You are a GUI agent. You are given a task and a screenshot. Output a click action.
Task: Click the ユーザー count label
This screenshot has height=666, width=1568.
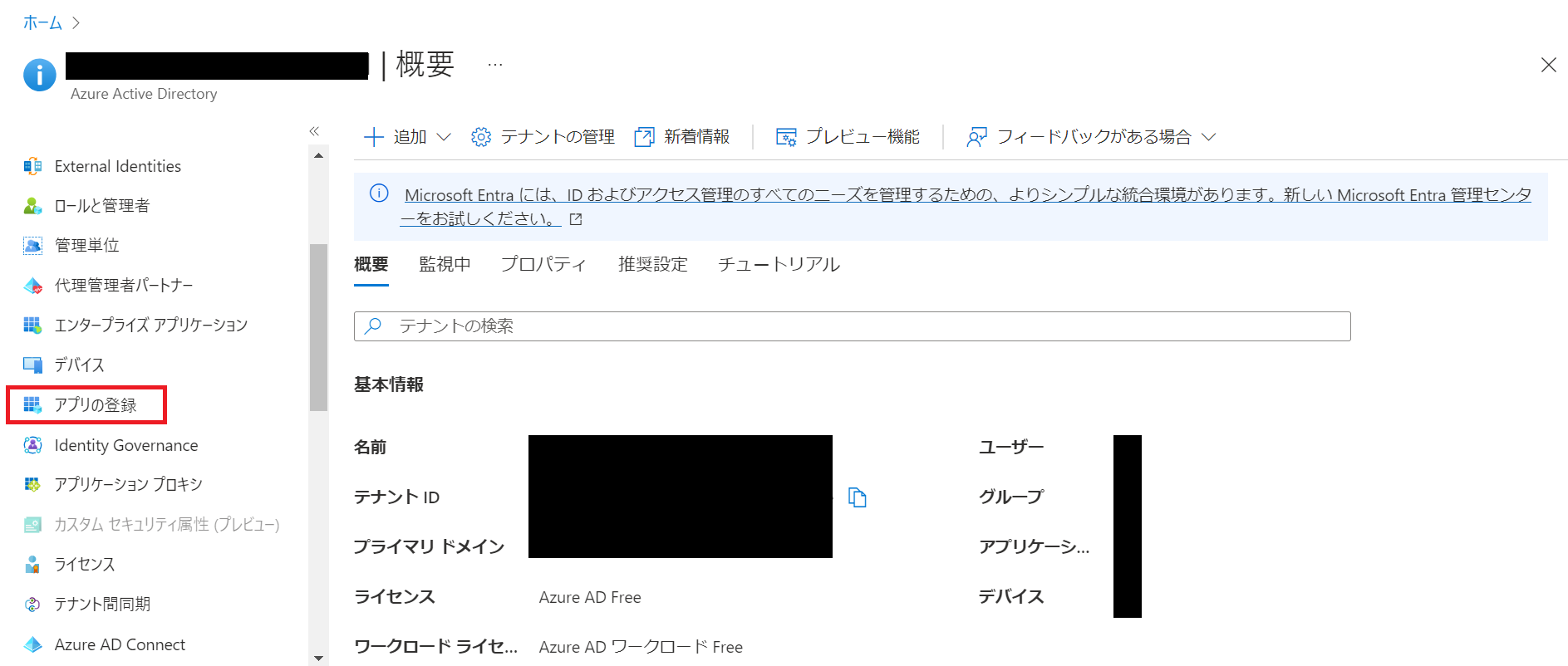(1011, 447)
